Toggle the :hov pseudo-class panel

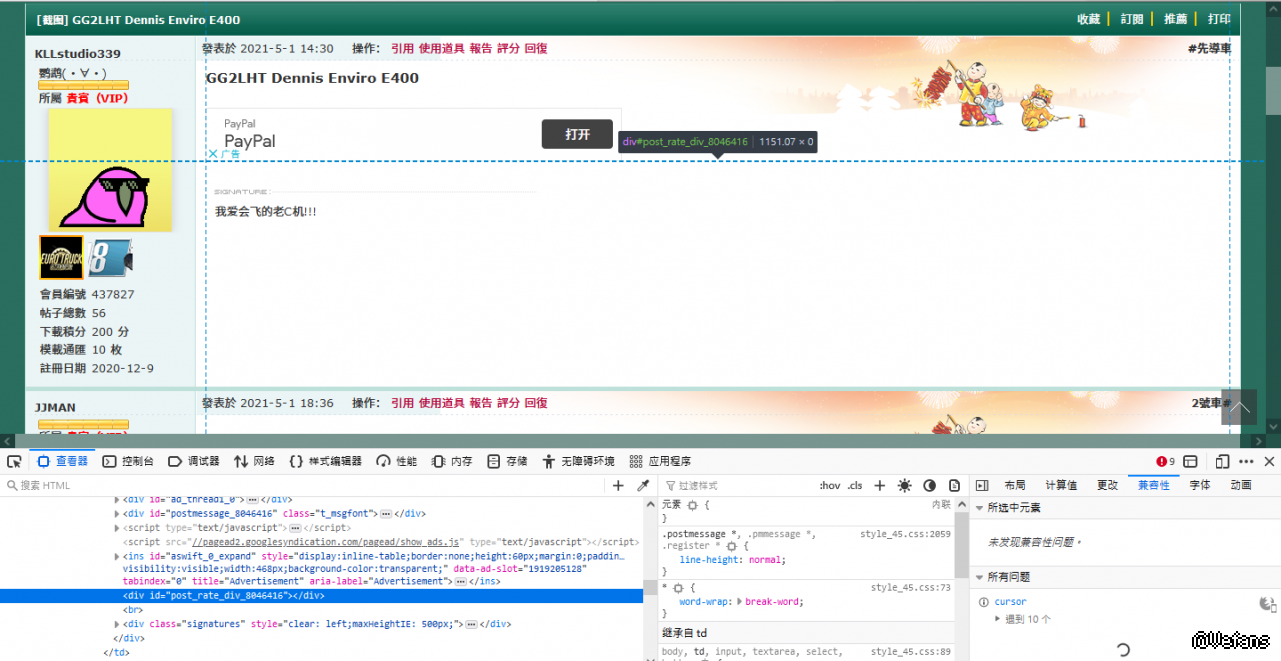(830, 485)
